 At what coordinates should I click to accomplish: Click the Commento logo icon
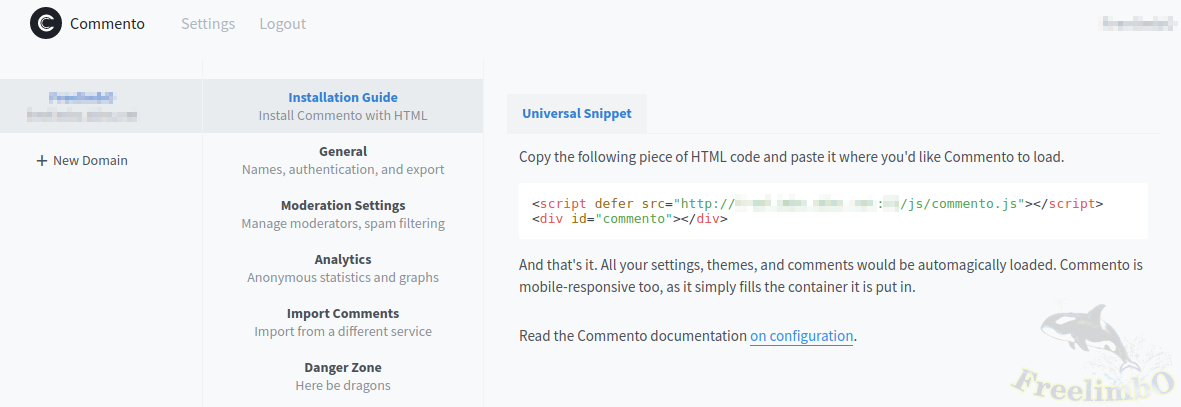pyautogui.click(x=46, y=23)
